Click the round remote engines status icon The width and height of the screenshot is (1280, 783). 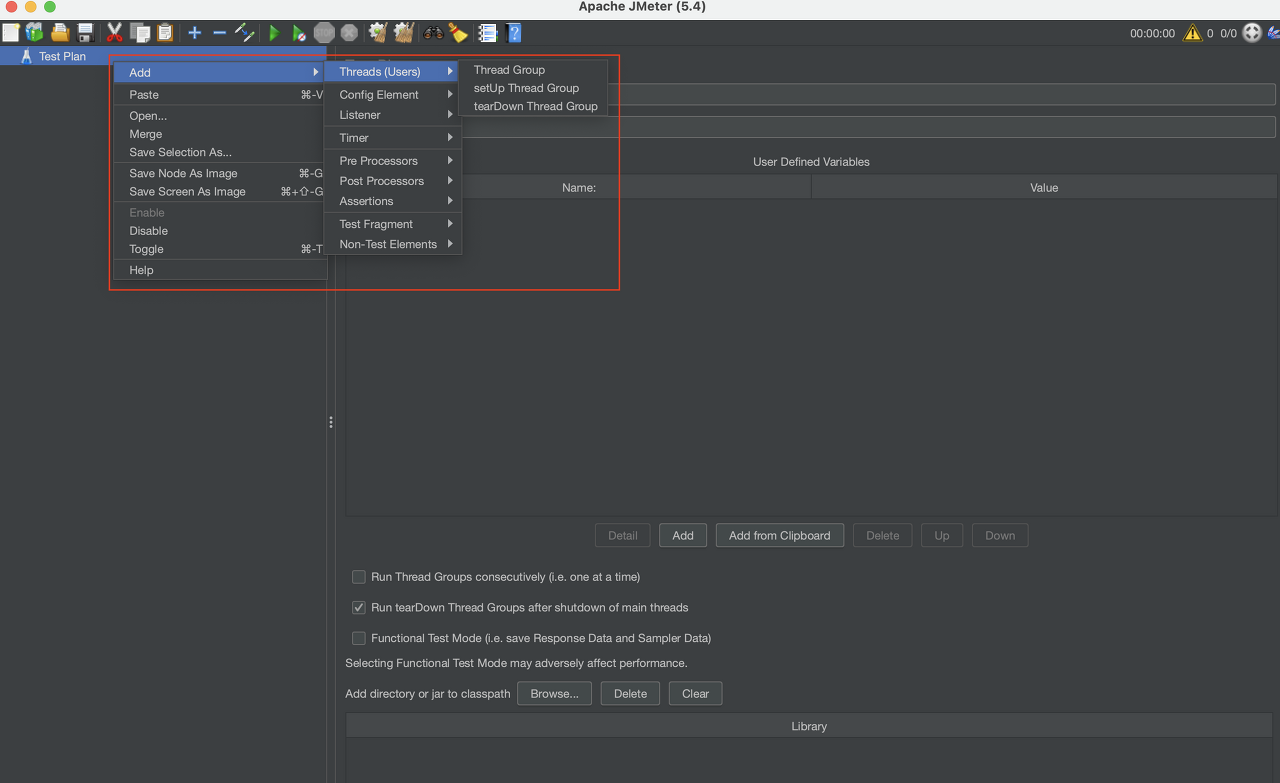pos(1252,33)
